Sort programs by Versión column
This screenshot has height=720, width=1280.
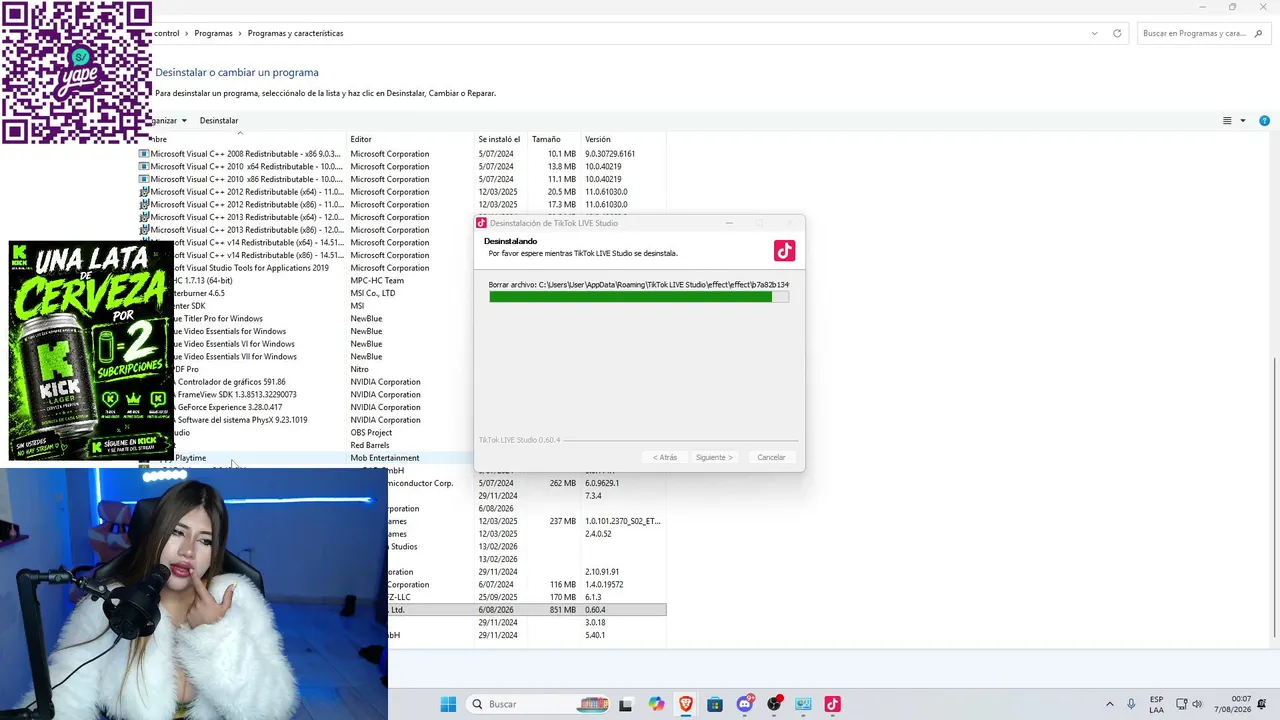[597, 139]
